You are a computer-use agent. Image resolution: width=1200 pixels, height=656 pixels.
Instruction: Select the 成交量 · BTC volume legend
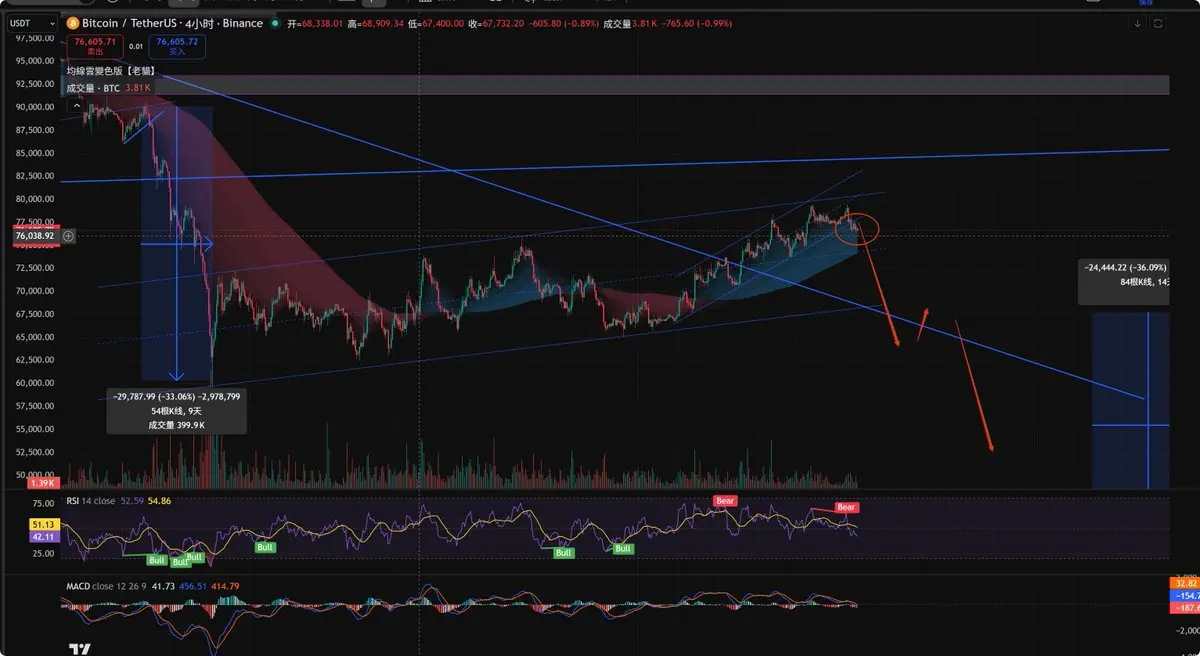(x=93, y=88)
